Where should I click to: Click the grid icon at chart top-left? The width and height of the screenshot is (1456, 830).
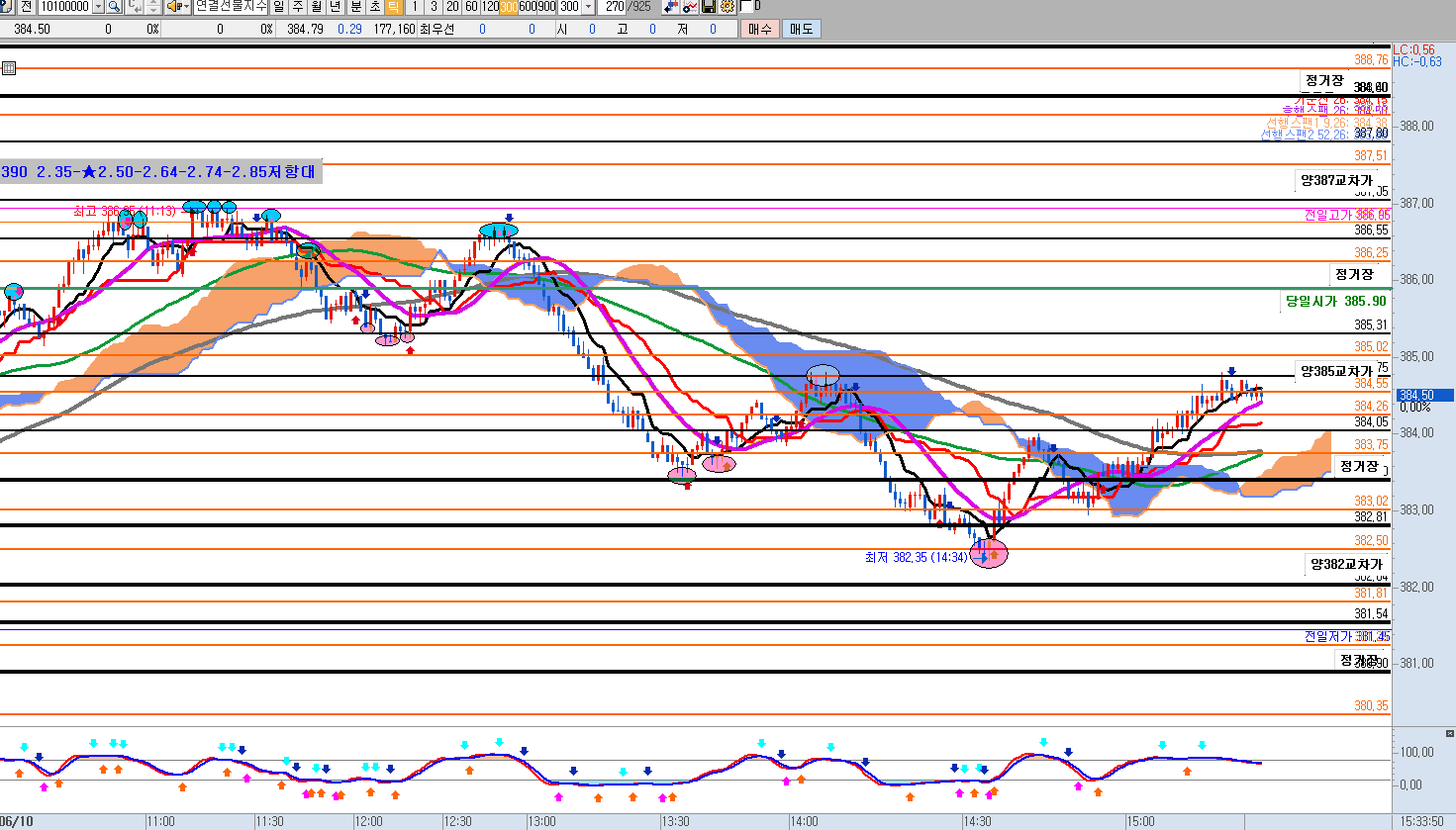pos(8,68)
